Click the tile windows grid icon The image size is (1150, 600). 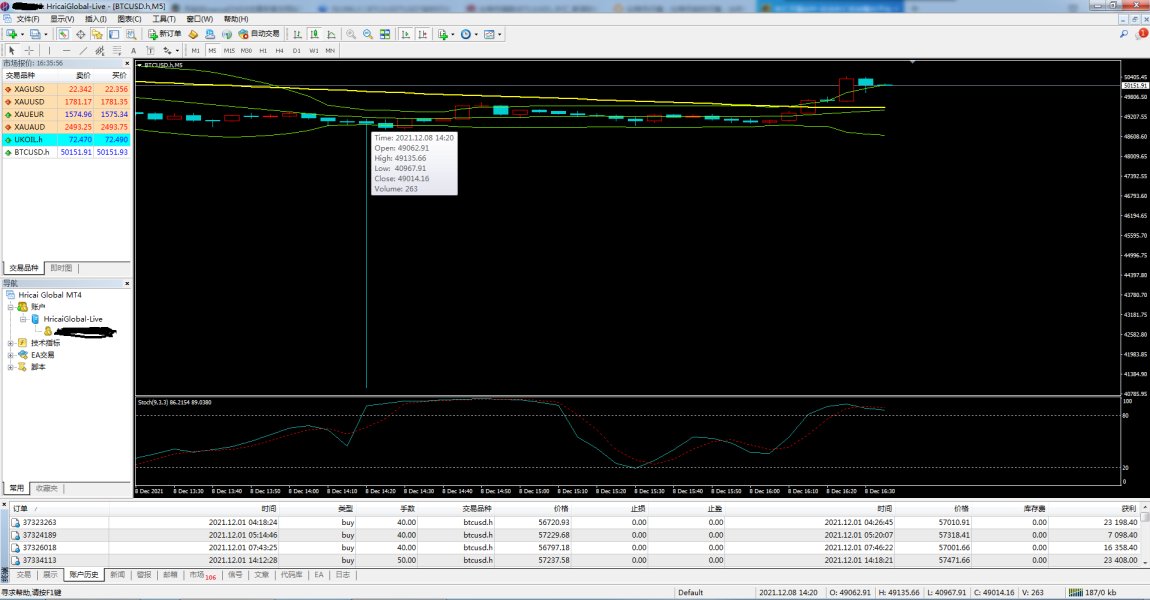pyautogui.click(x=385, y=34)
